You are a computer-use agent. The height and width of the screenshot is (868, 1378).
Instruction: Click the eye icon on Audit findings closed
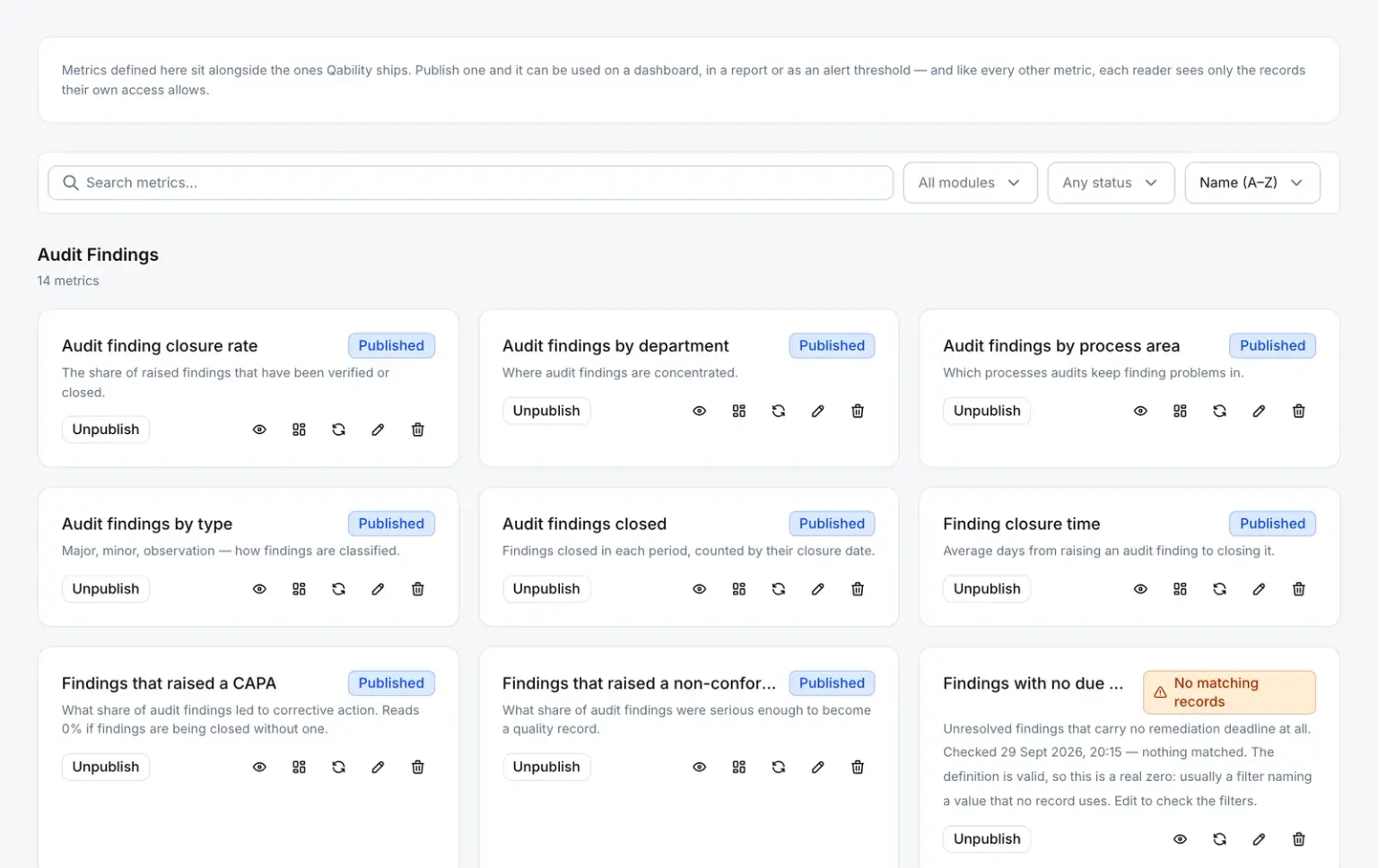pos(700,589)
